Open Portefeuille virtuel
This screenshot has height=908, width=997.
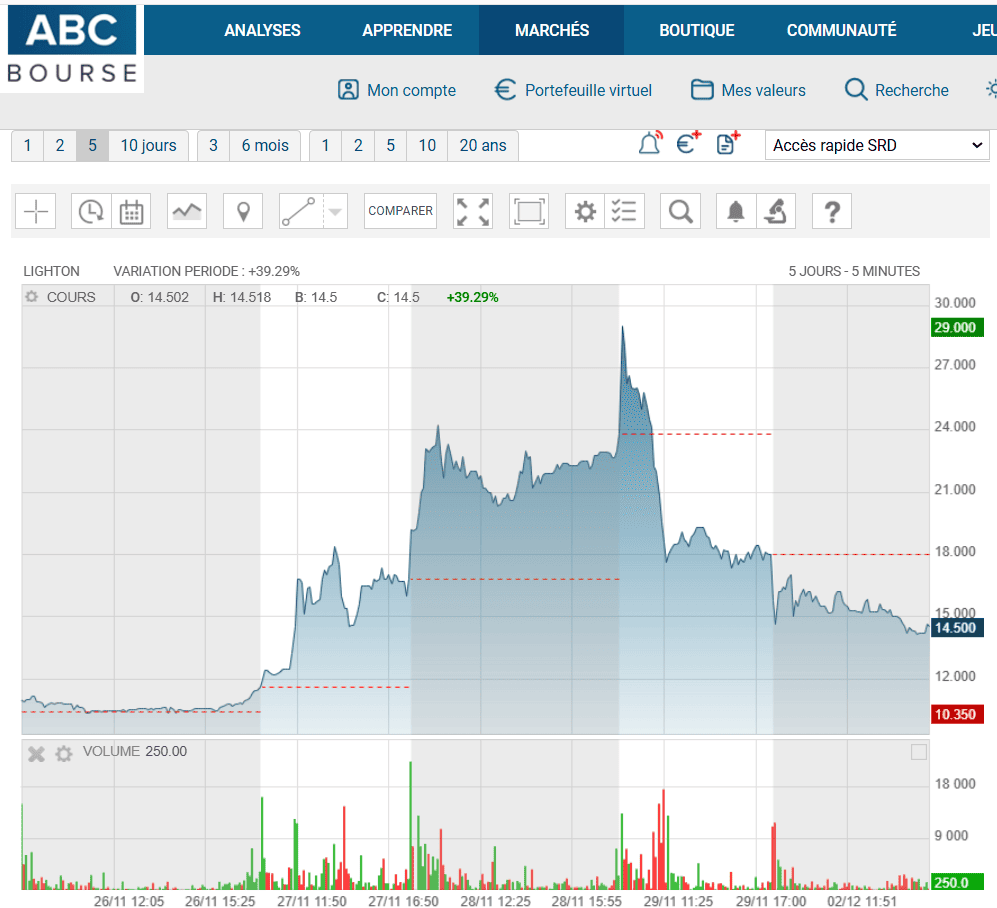(573, 90)
